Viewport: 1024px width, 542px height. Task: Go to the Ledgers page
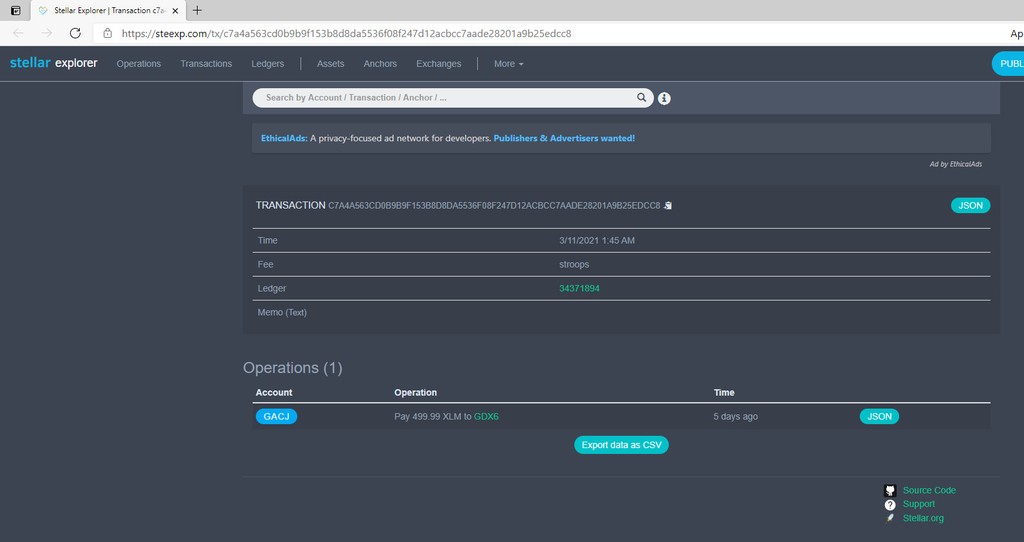(x=268, y=63)
